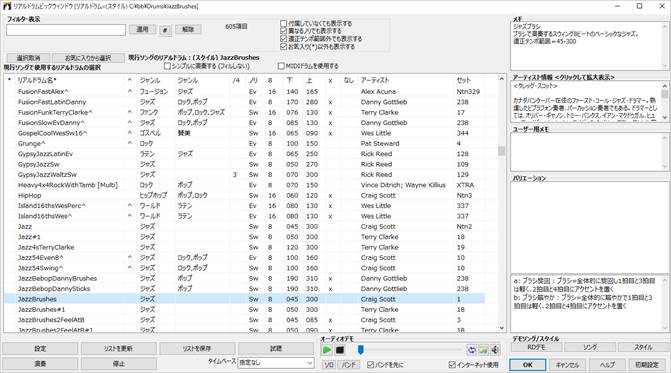Sort by the set column header
This screenshot has width=671, height=373.
tap(463, 80)
